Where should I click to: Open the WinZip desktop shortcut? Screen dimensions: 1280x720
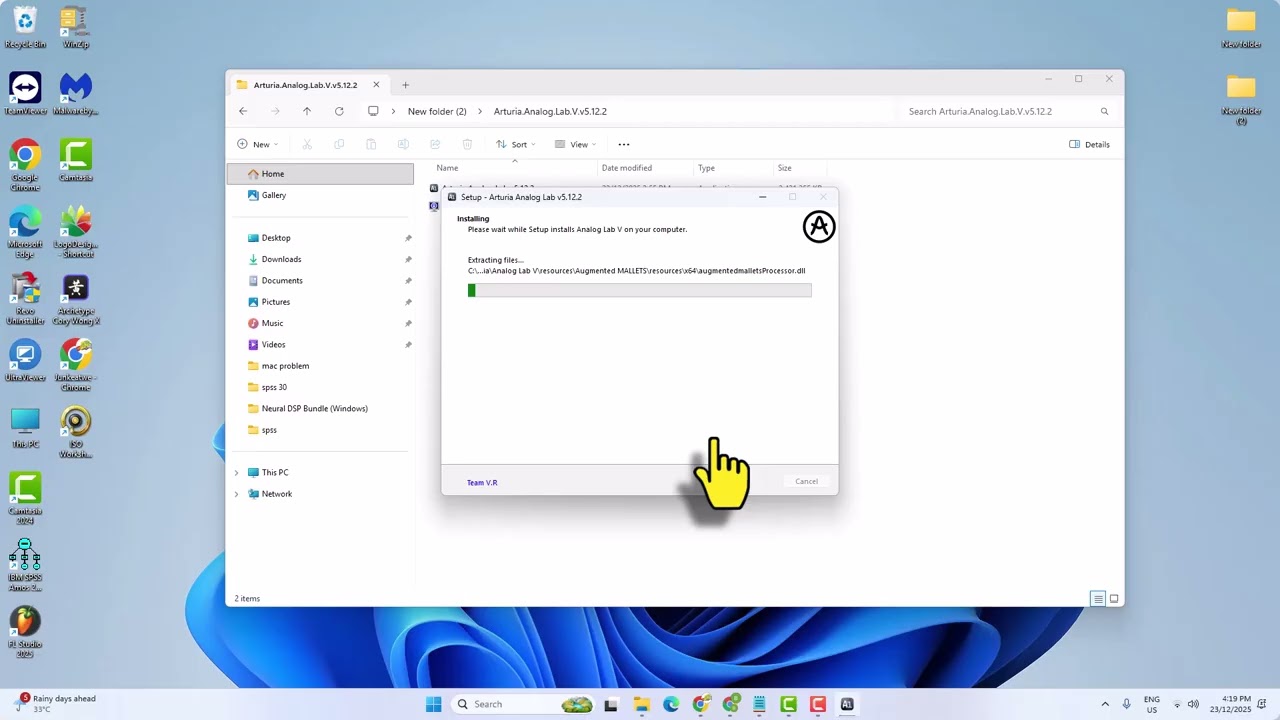click(x=75, y=27)
